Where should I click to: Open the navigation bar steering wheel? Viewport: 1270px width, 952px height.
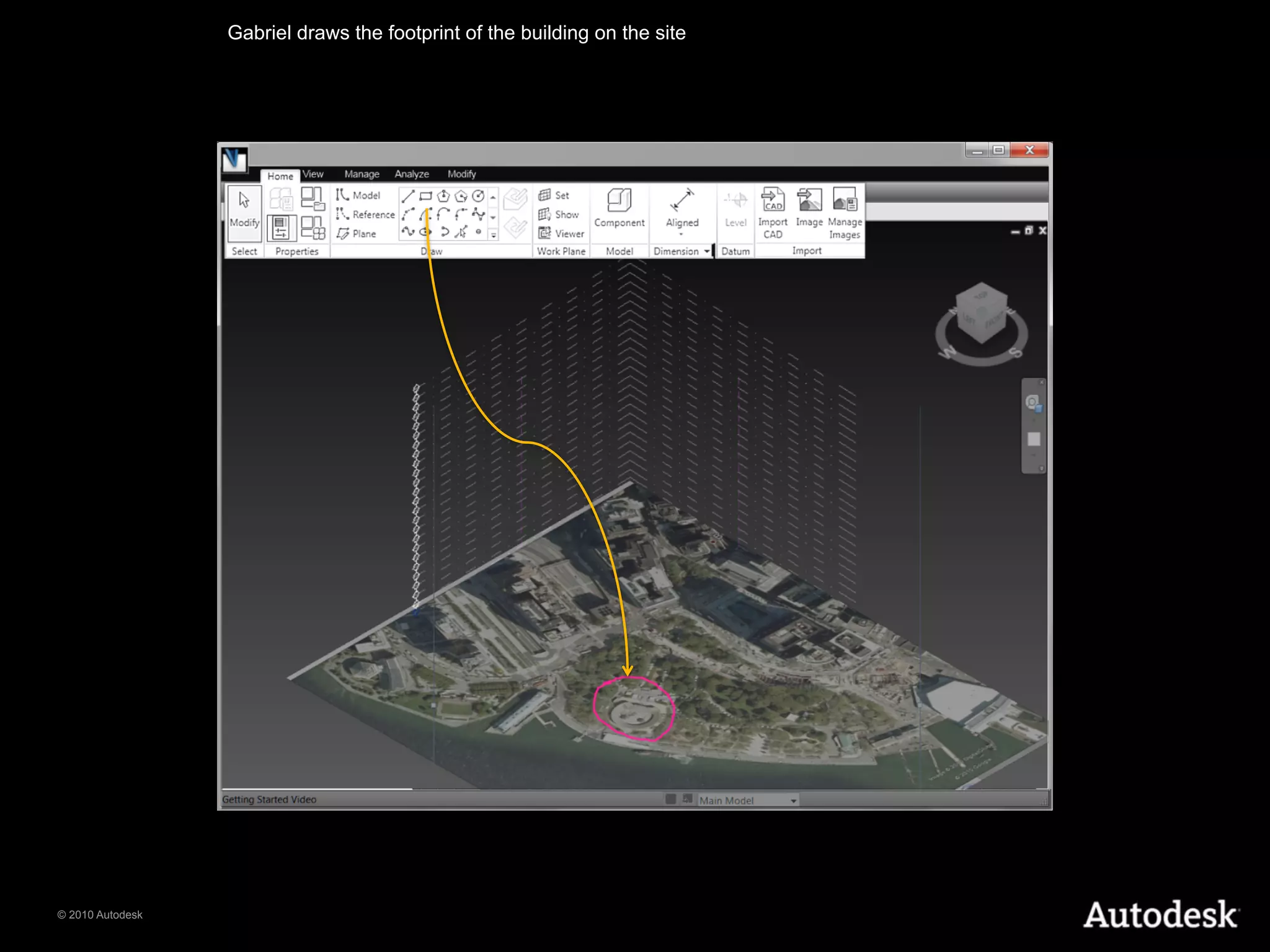(1033, 403)
